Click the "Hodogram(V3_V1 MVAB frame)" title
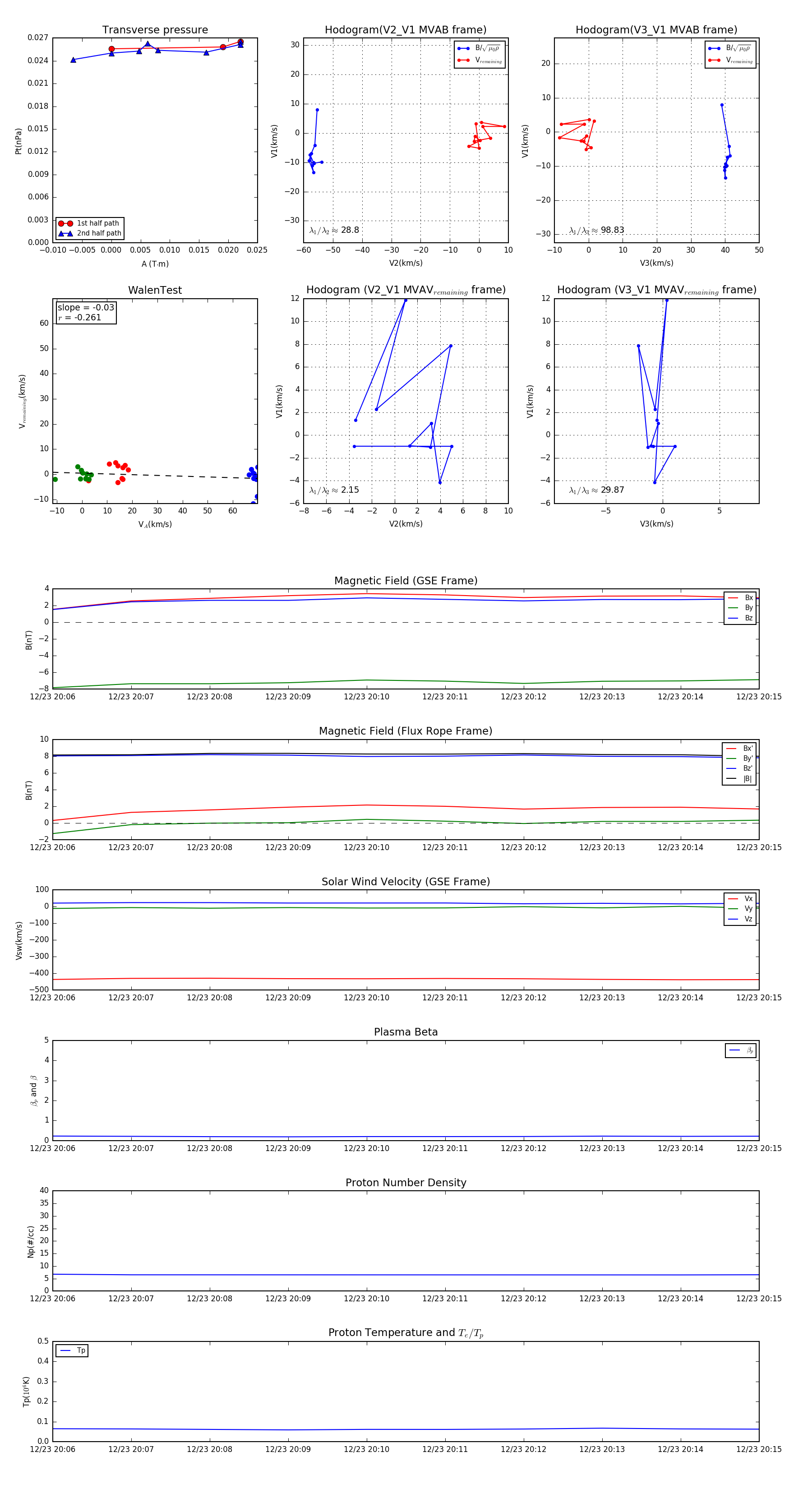The width and height of the screenshot is (812, 1489). (x=656, y=30)
